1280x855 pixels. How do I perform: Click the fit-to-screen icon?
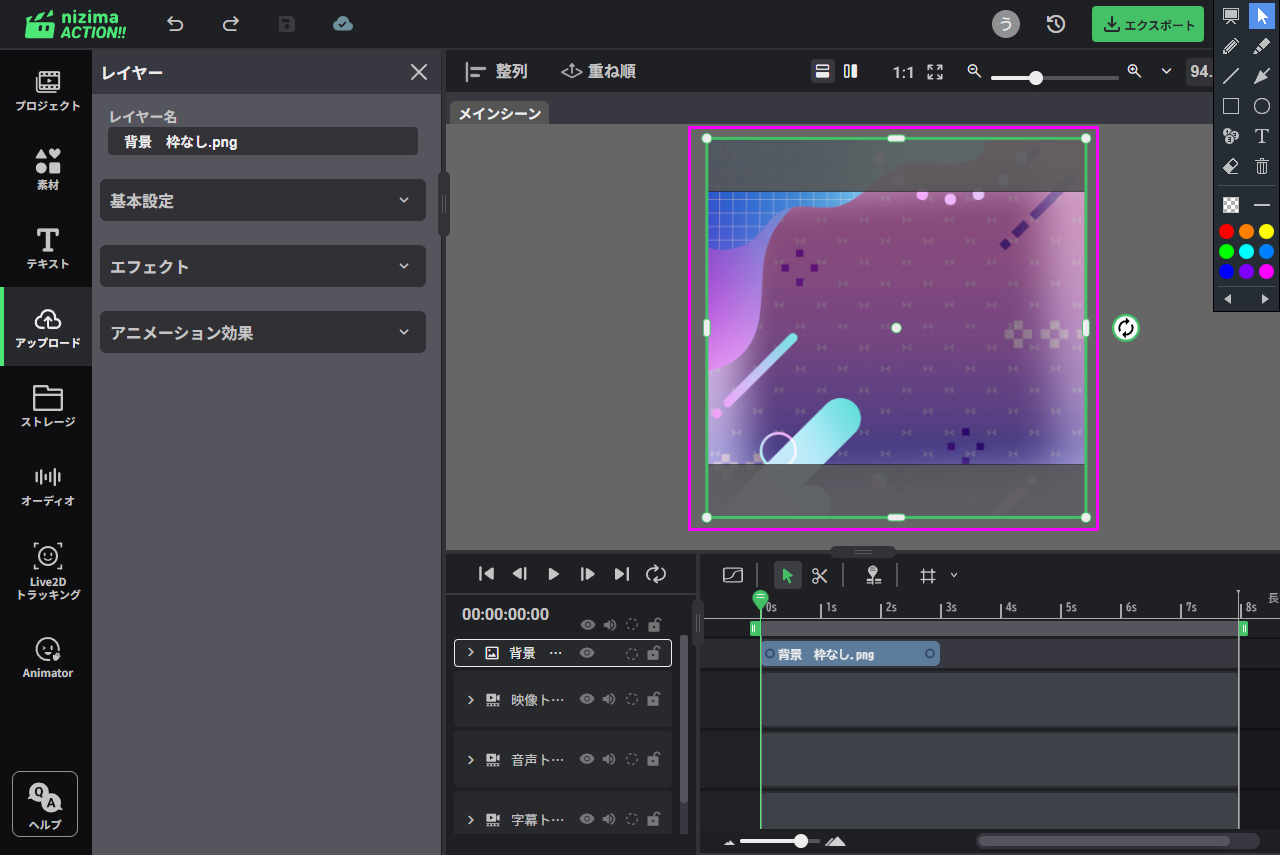pyautogui.click(x=935, y=72)
